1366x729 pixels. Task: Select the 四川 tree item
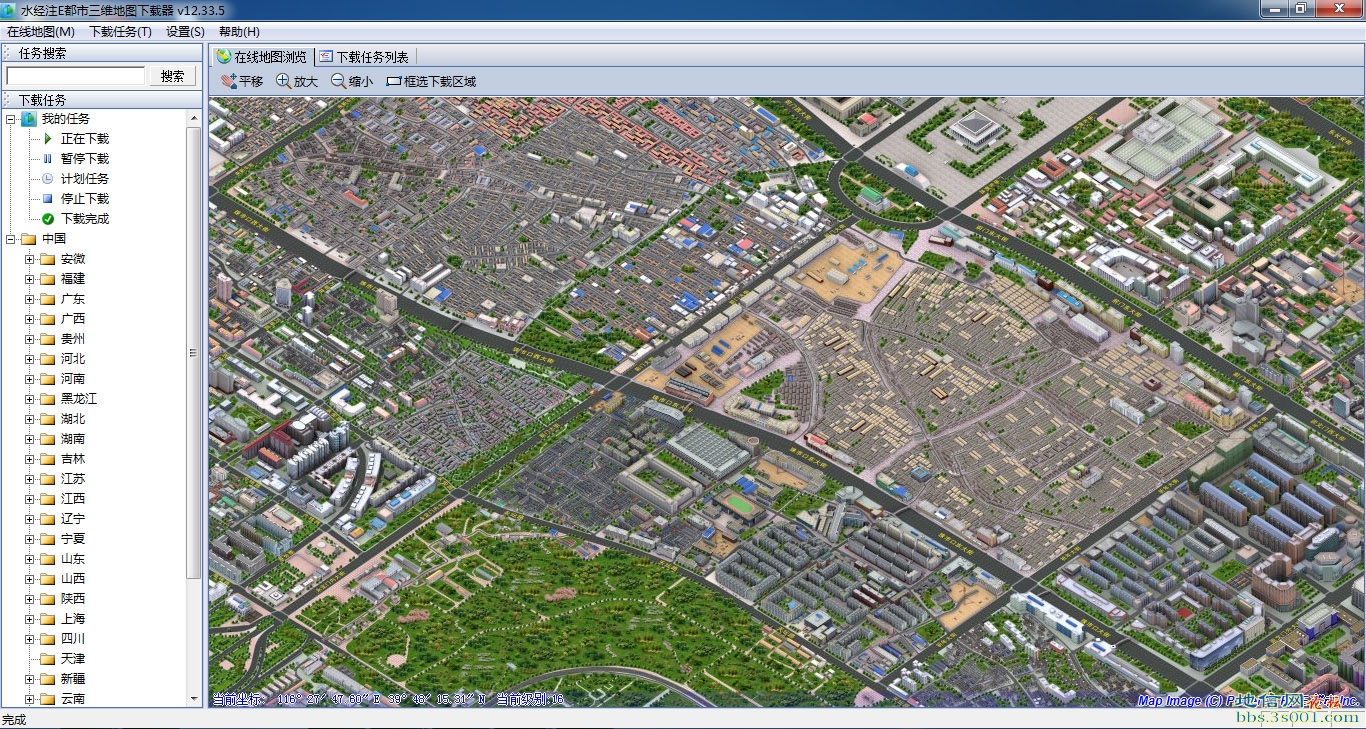click(73, 639)
